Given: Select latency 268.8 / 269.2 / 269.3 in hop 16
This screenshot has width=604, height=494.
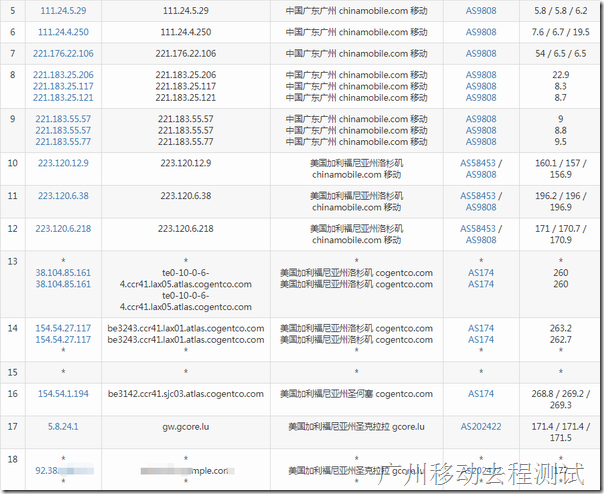Looking at the screenshot, I should click(560, 399).
